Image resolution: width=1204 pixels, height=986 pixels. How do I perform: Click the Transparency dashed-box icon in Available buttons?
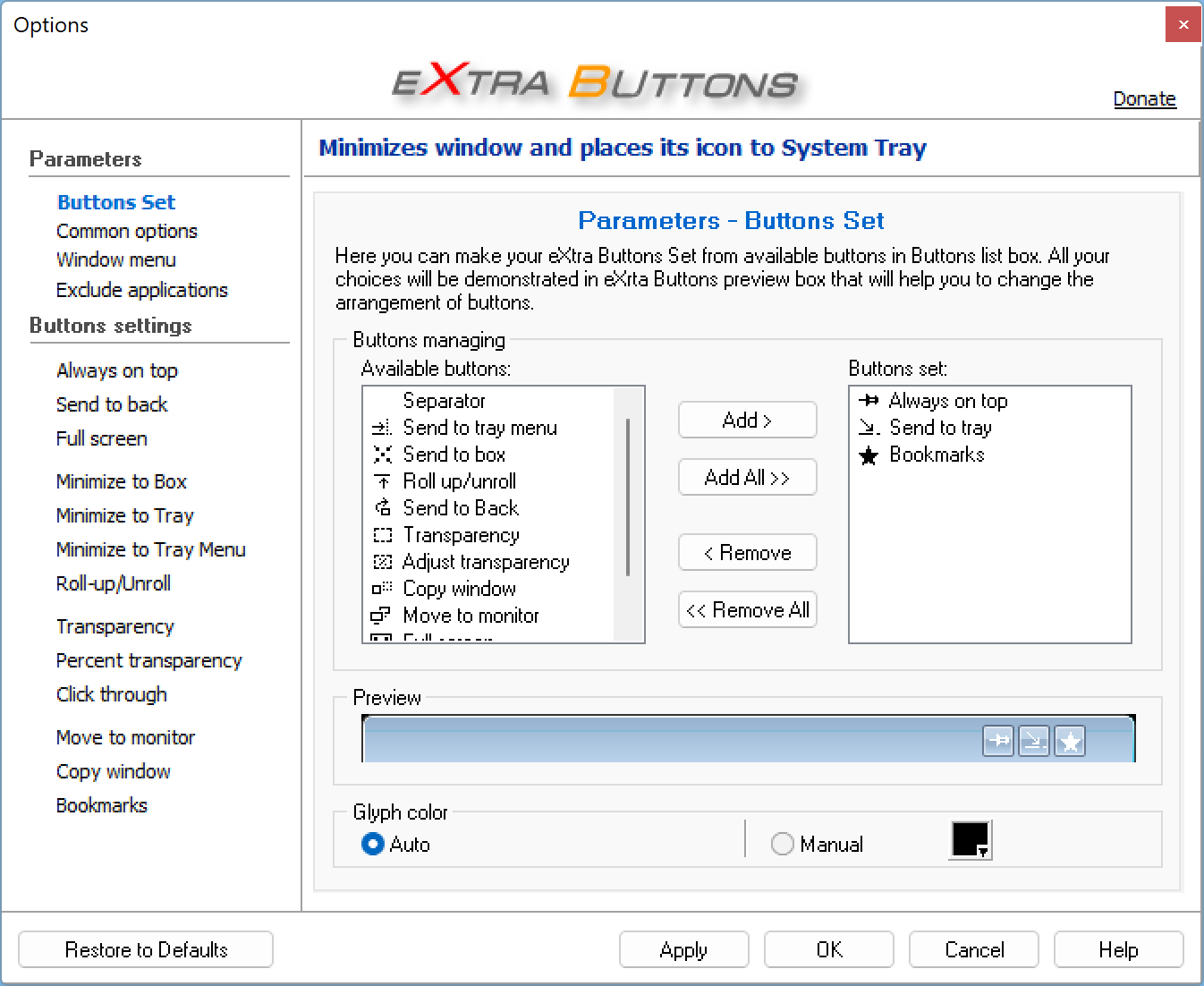[x=382, y=535]
